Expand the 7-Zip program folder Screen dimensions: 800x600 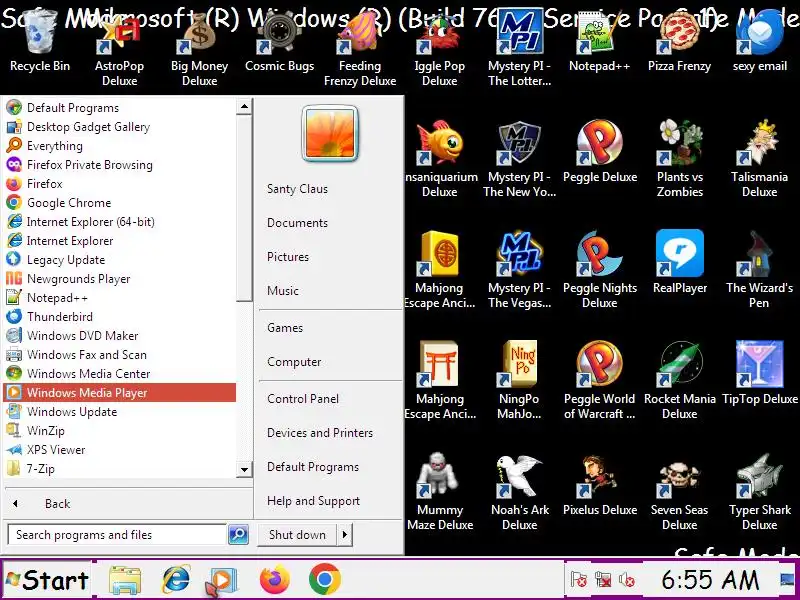[120, 468]
